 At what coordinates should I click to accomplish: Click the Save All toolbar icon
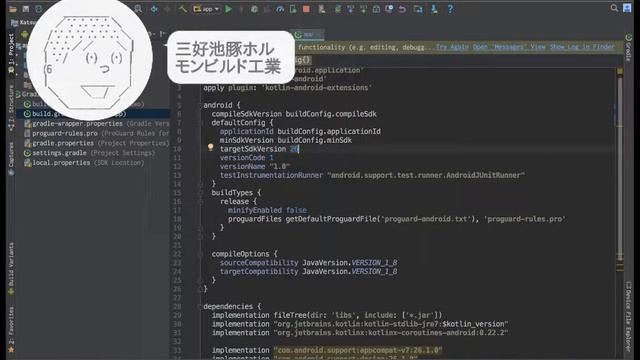tap(26, 9)
